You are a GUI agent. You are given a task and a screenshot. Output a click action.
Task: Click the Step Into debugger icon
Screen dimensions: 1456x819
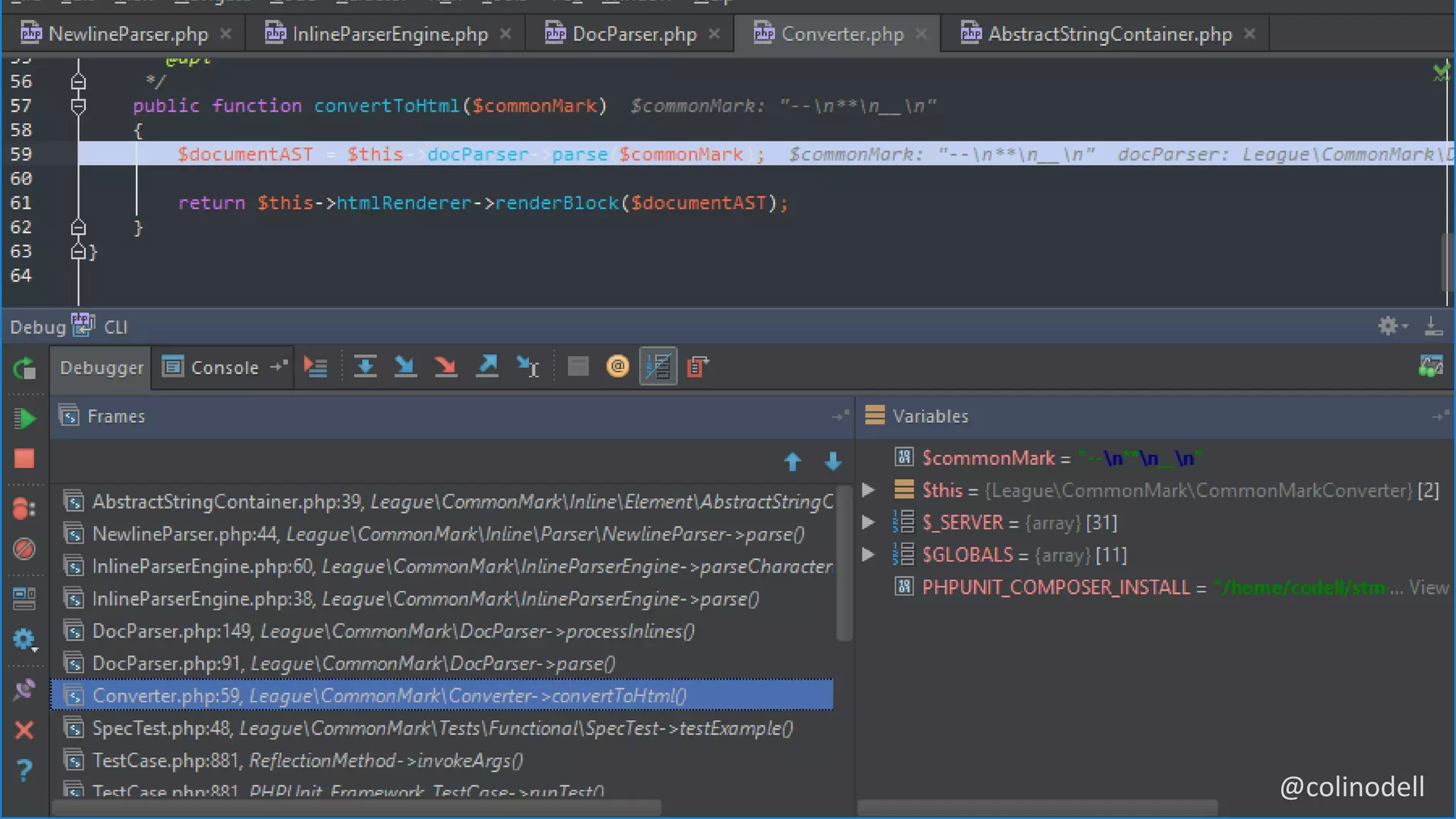pyautogui.click(x=405, y=367)
